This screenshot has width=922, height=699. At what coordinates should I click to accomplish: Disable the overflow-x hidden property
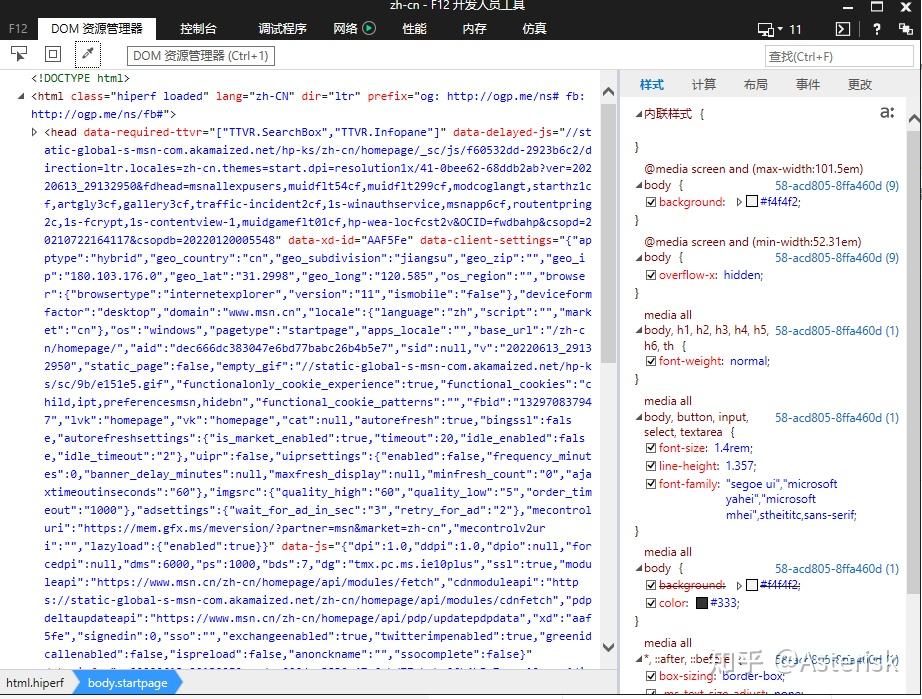coord(651,274)
